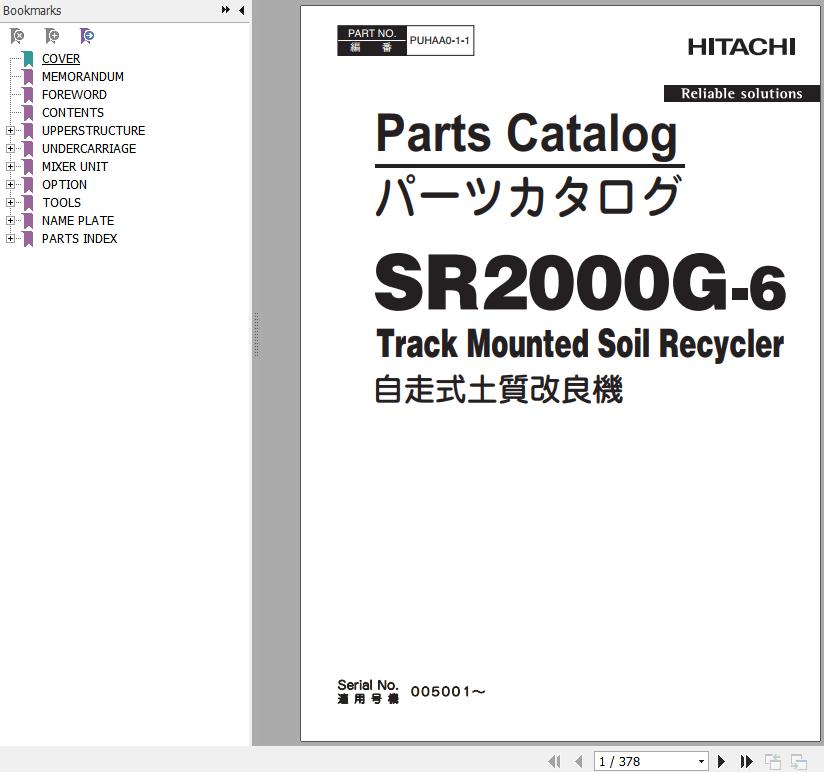Click the previous view icon in status bar
This screenshot has width=824, height=772.
[x=772, y=761]
